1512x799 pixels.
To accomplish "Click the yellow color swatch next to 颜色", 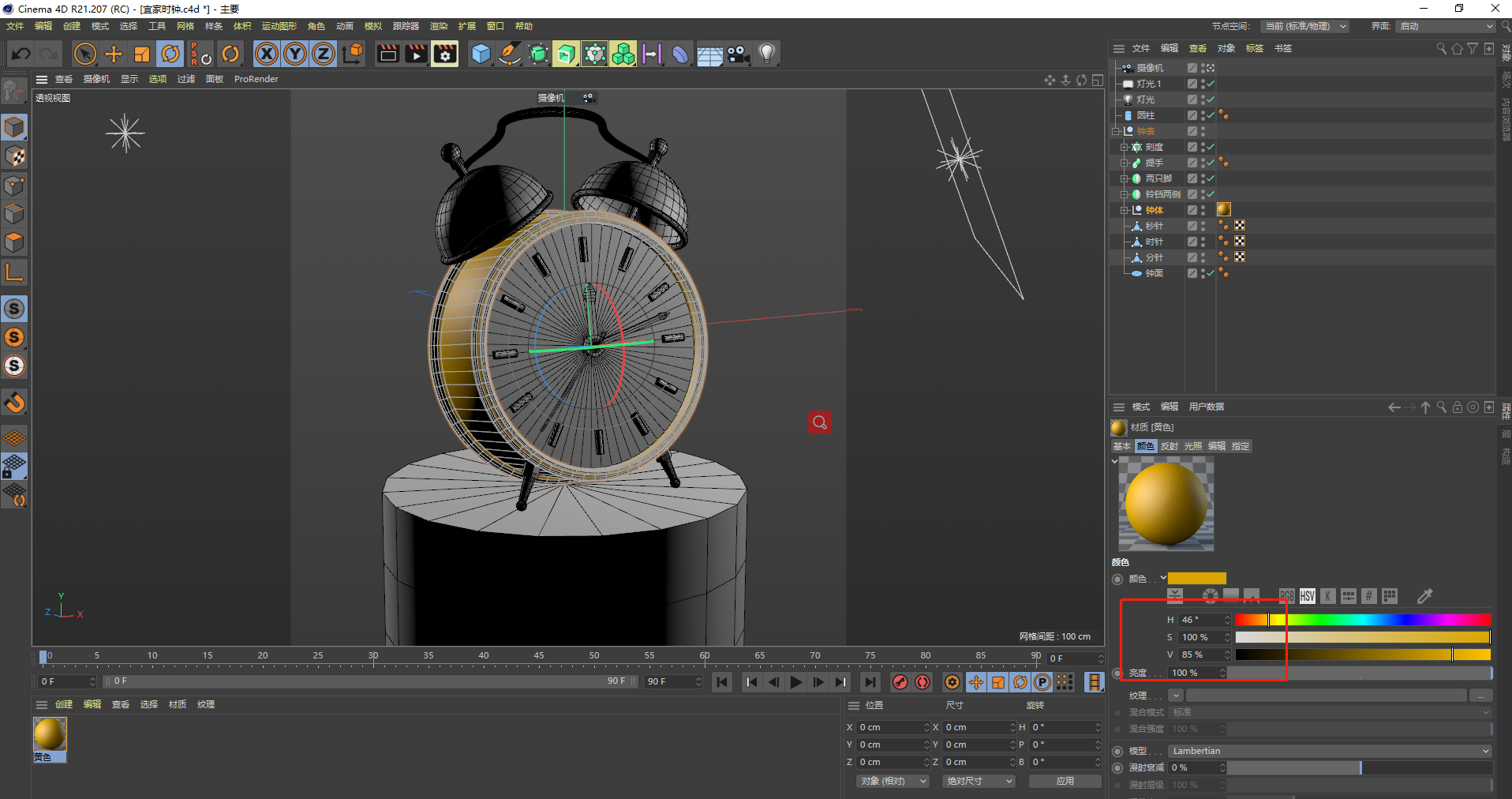I will tap(1196, 578).
